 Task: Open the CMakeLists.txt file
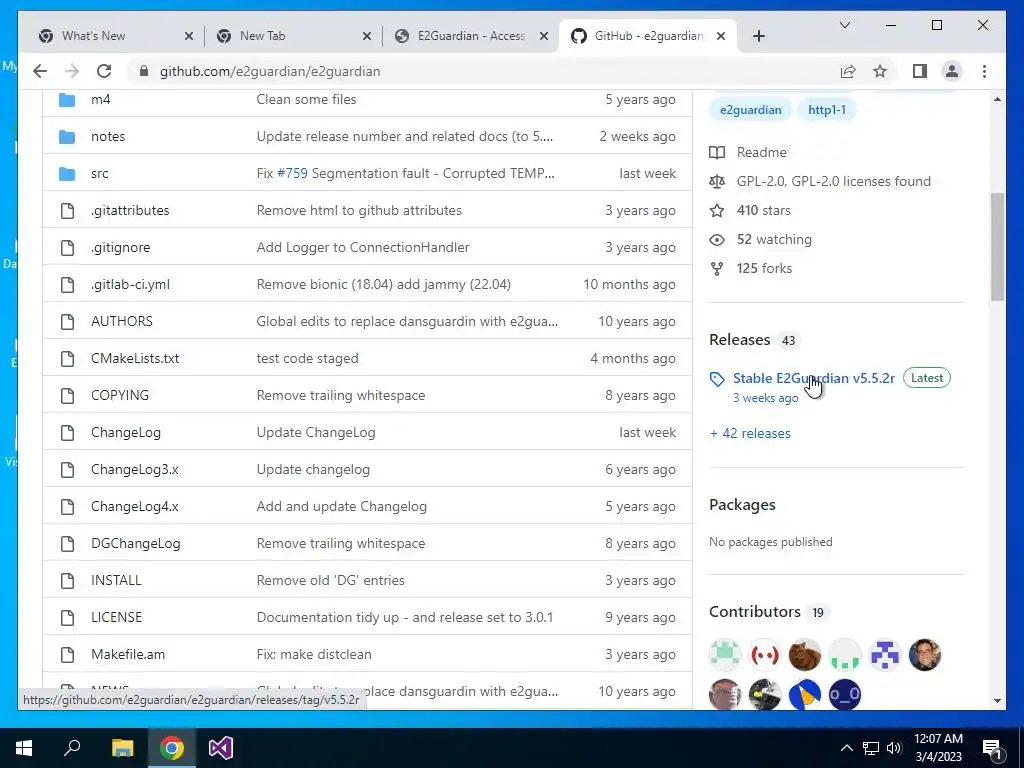(135, 359)
